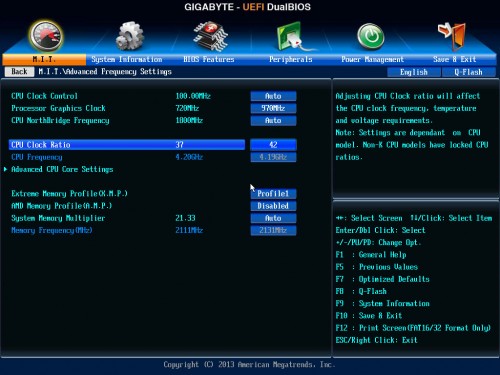Open System Memory Multiplier Auto option
Viewport: 500px width, 375px height.
273,218
